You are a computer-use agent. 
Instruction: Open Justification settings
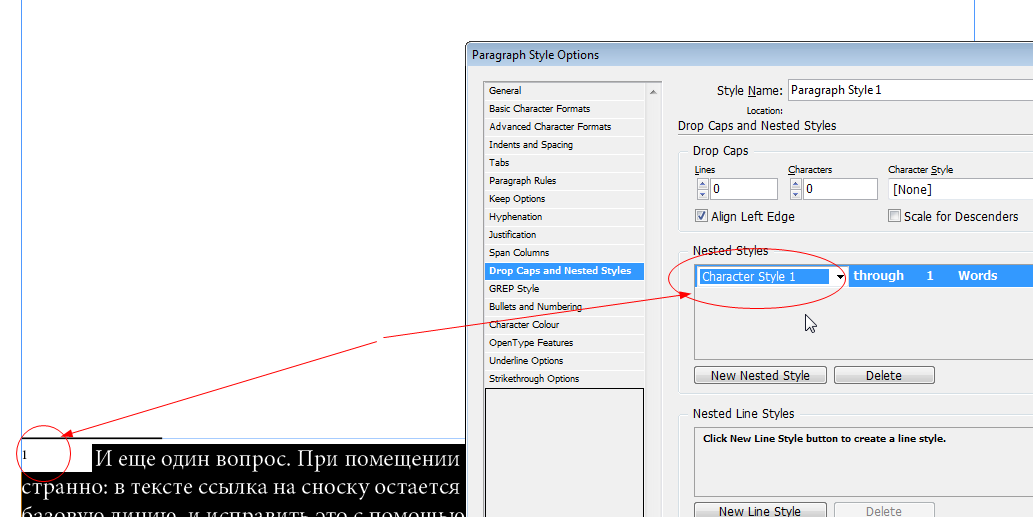pyautogui.click(x=564, y=234)
